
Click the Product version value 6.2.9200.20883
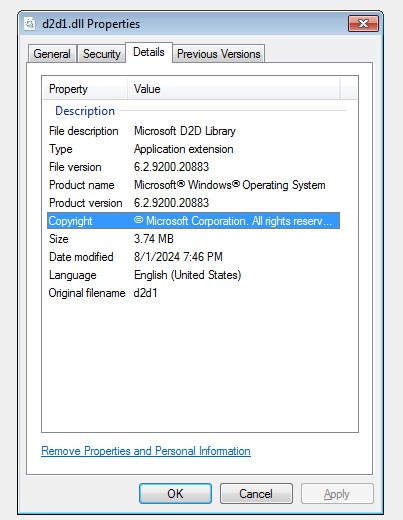tap(171, 203)
